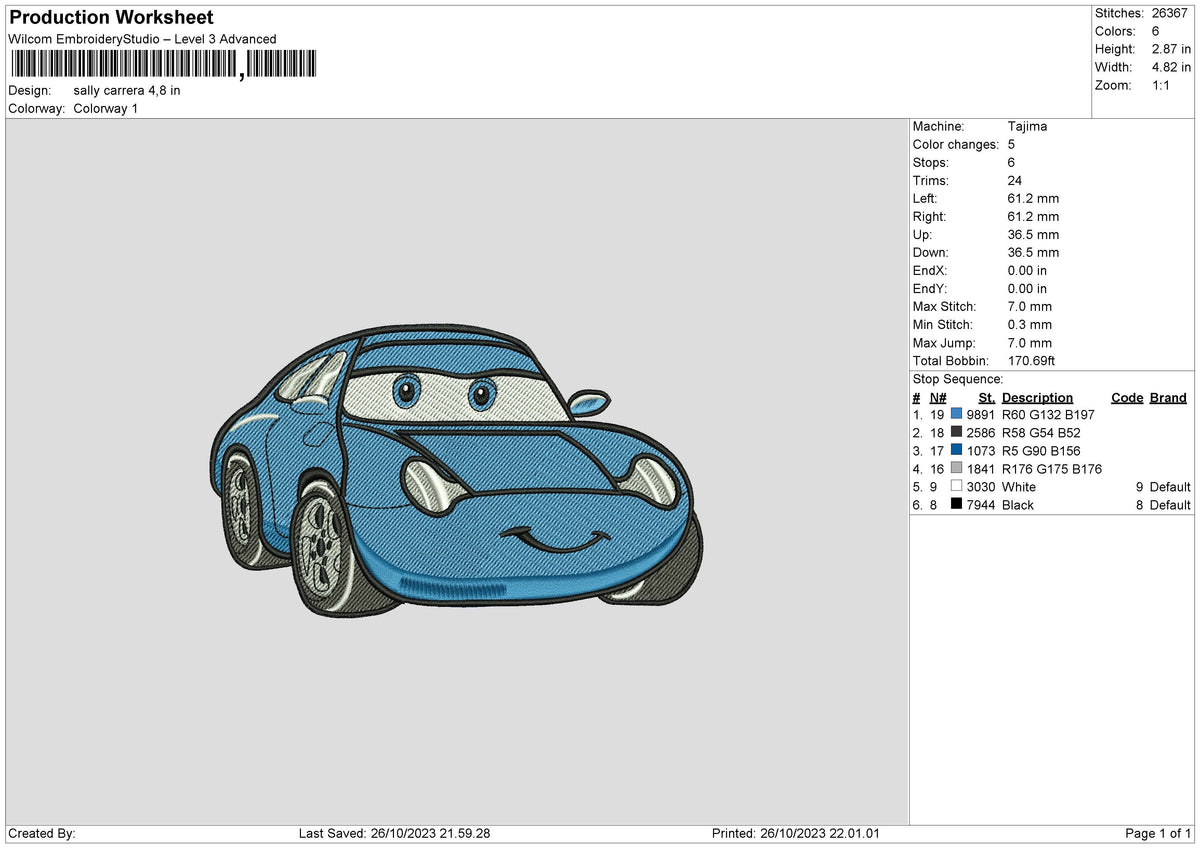The width and height of the screenshot is (1200, 848).
Task: Click description 'R176 G175 B176'
Action: [x=1052, y=469]
